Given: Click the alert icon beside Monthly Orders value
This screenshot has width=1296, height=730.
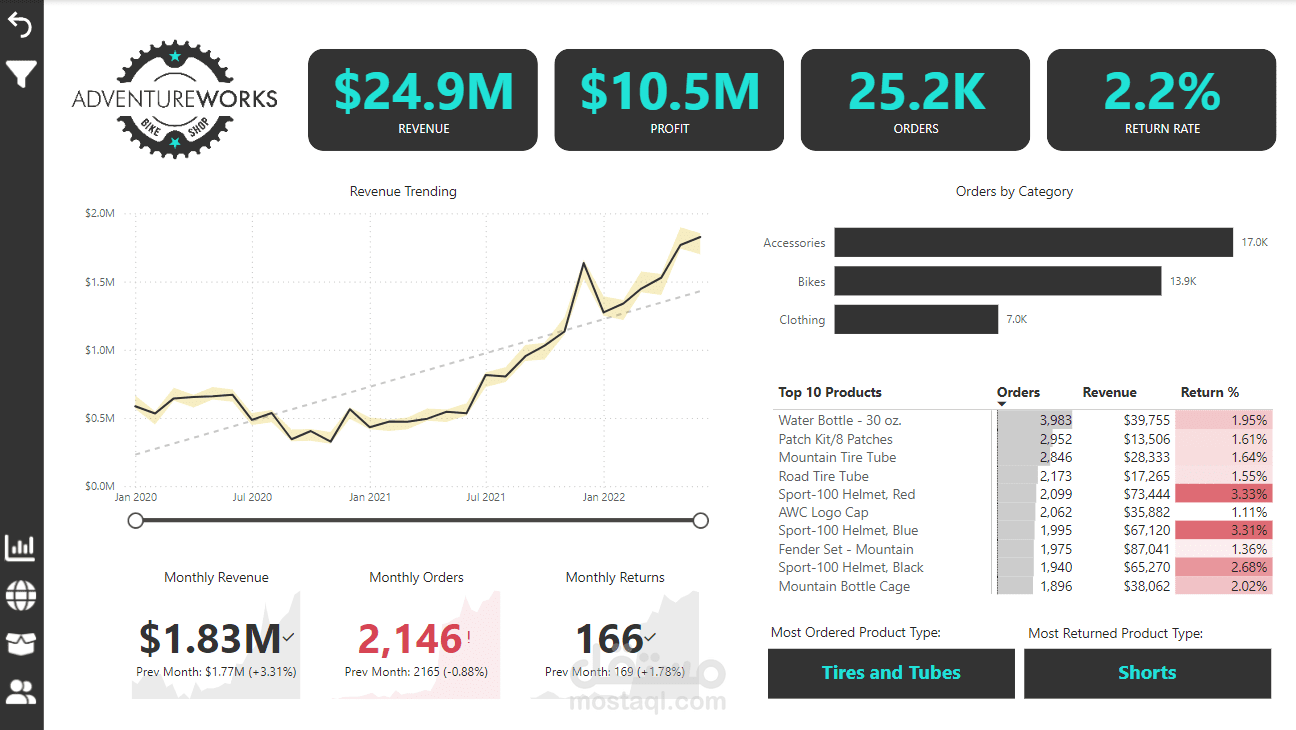Looking at the screenshot, I should pos(470,638).
